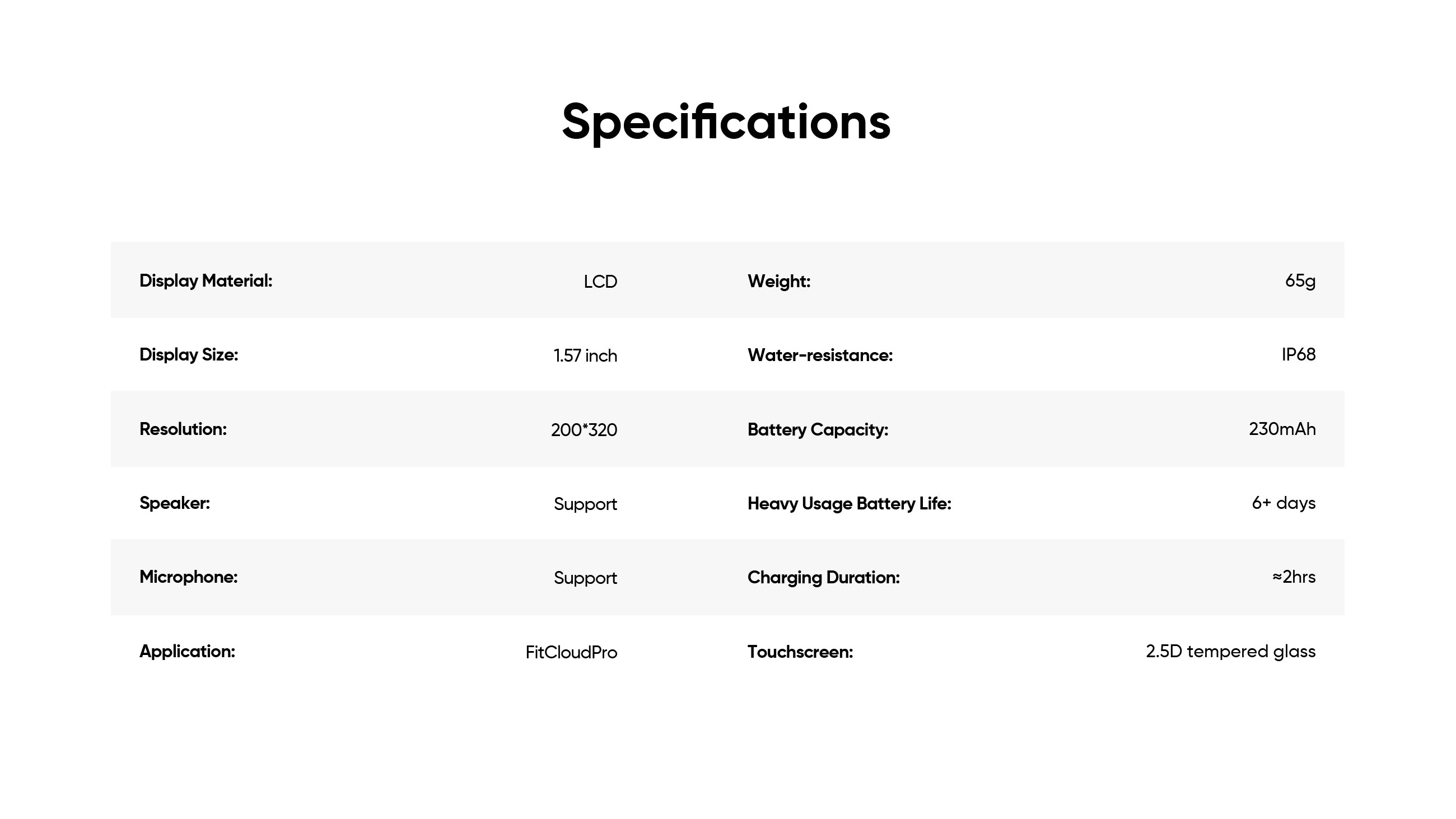
Task: Select the 65g weight value
Action: [x=1300, y=281]
